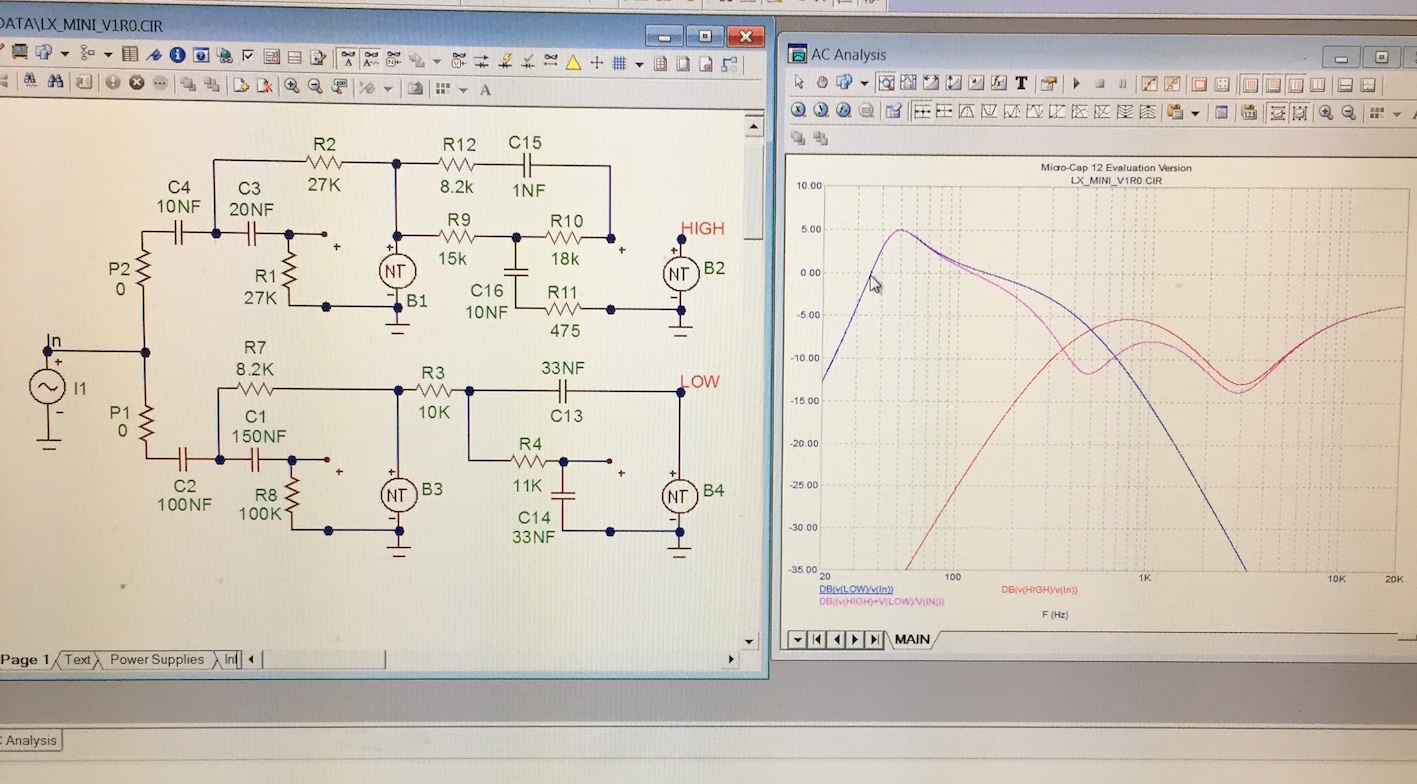Image resolution: width=1417 pixels, height=784 pixels.
Task: Click the C13 33NF capacitor label
Action: tap(565, 391)
